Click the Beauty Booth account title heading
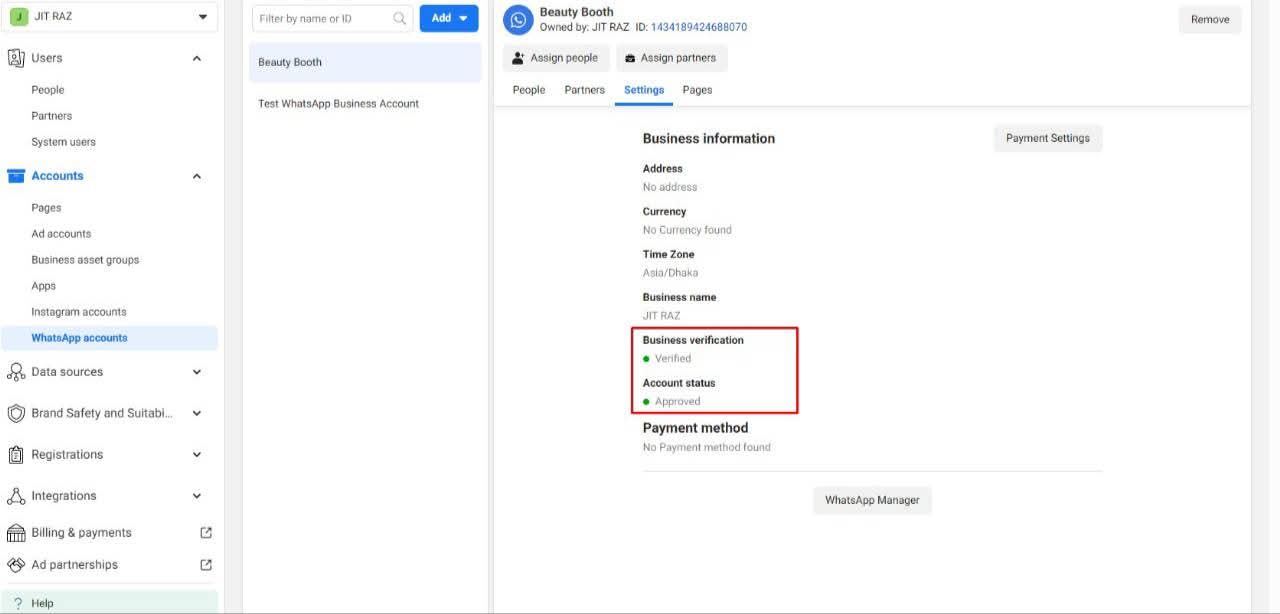The height and width of the screenshot is (614, 1280). tap(577, 12)
